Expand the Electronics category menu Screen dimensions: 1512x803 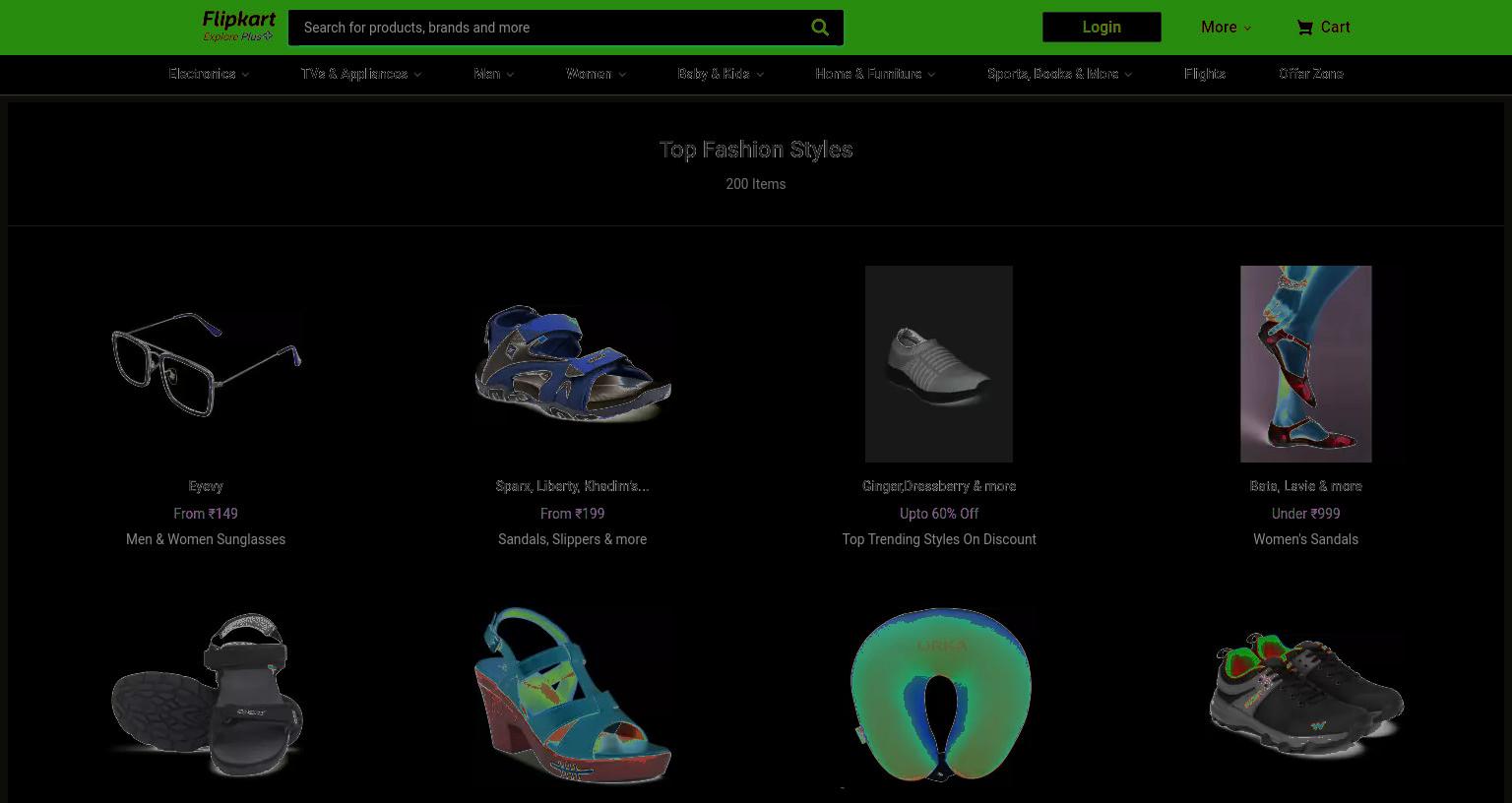(209, 74)
